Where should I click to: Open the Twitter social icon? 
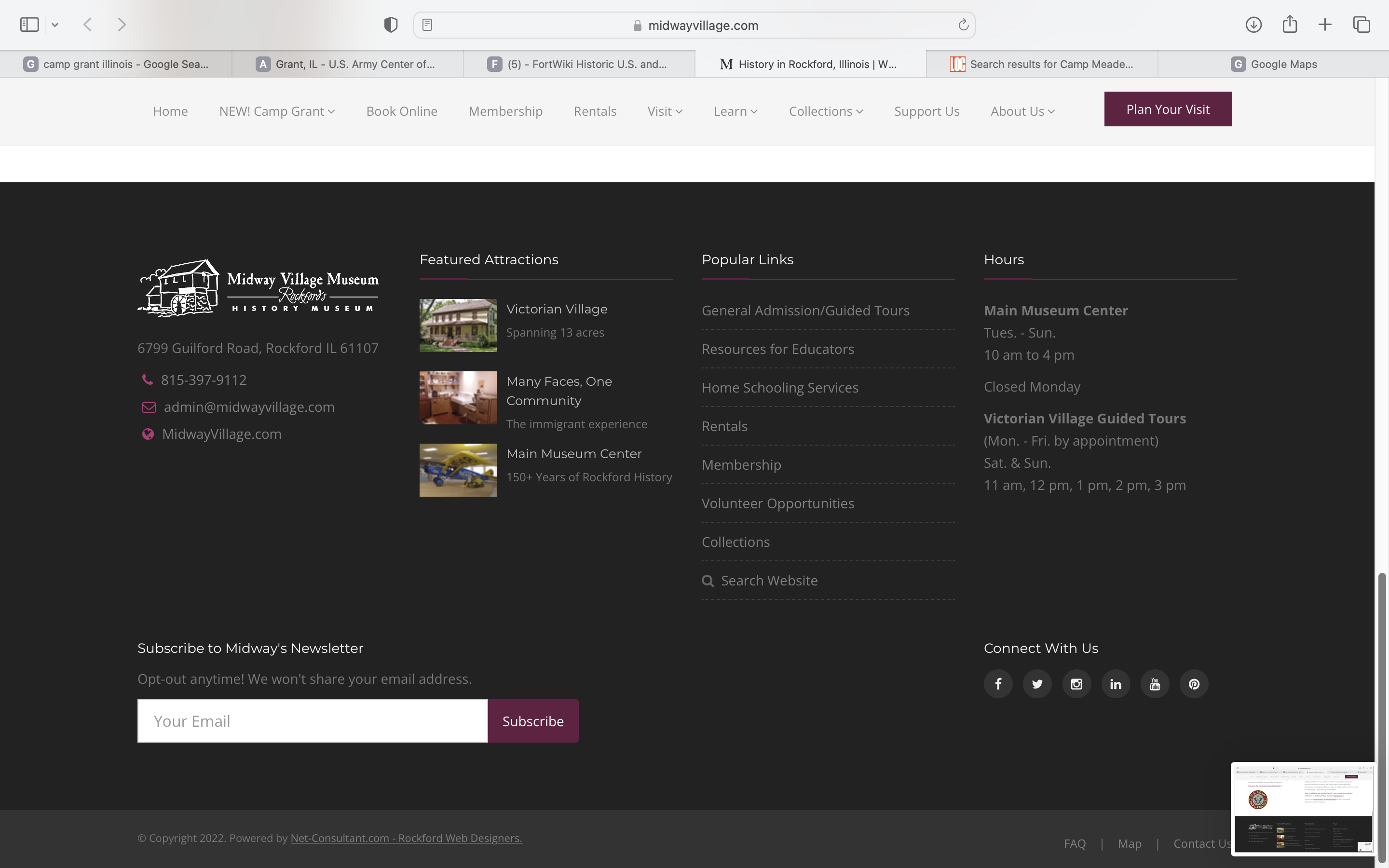[x=1037, y=684]
